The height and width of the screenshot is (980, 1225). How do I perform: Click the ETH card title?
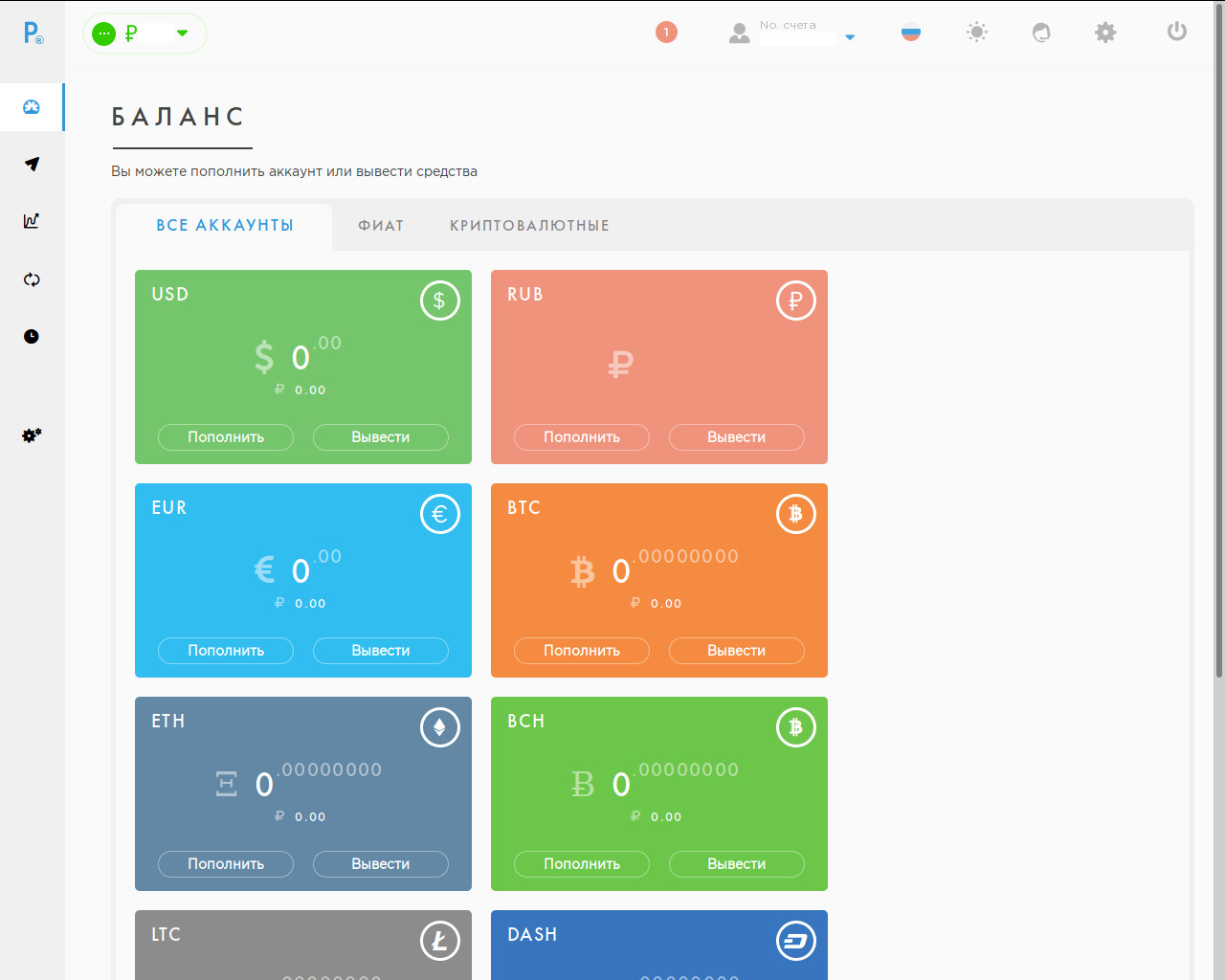pos(168,722)
